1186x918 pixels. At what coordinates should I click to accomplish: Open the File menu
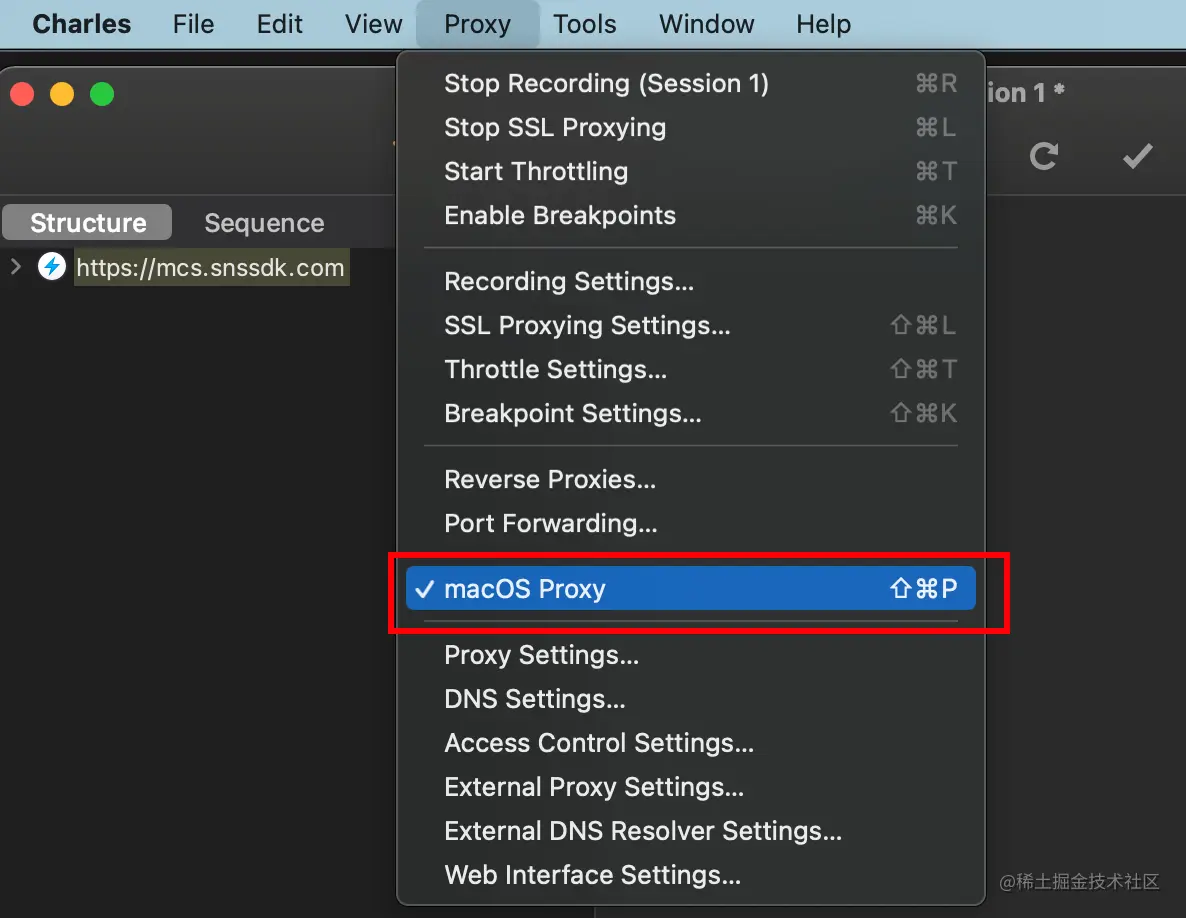pos(193,24)
